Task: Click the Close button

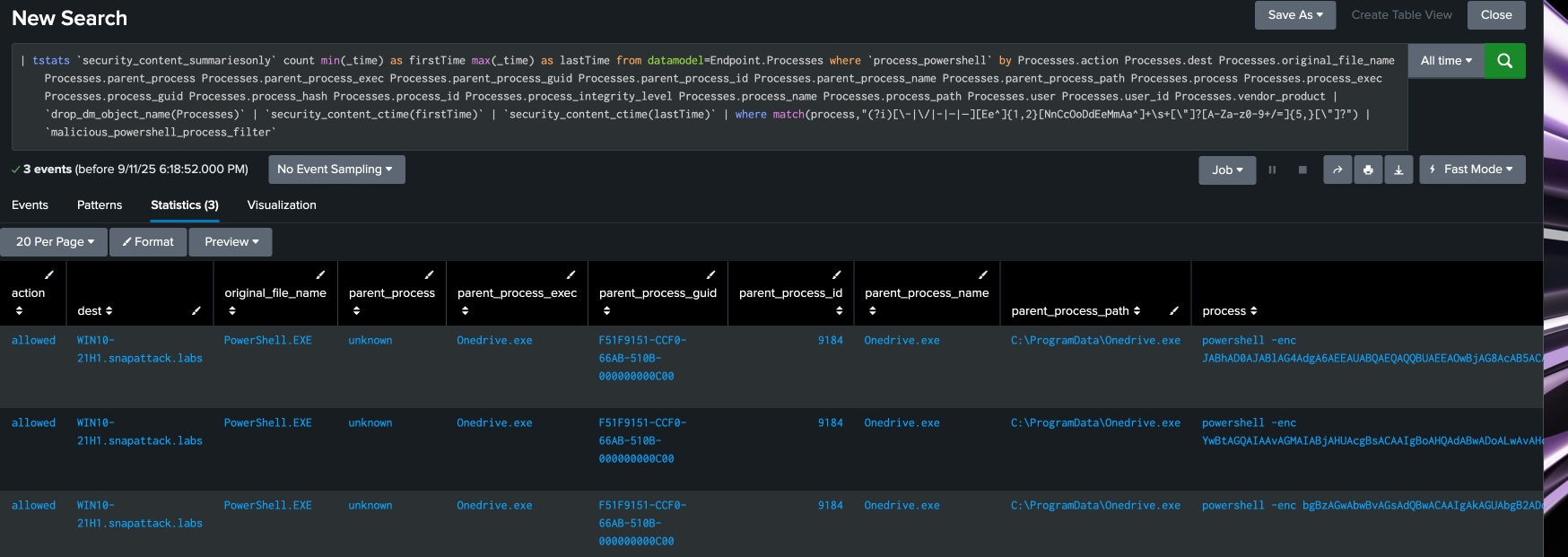Action: (x=1495, y=15)
